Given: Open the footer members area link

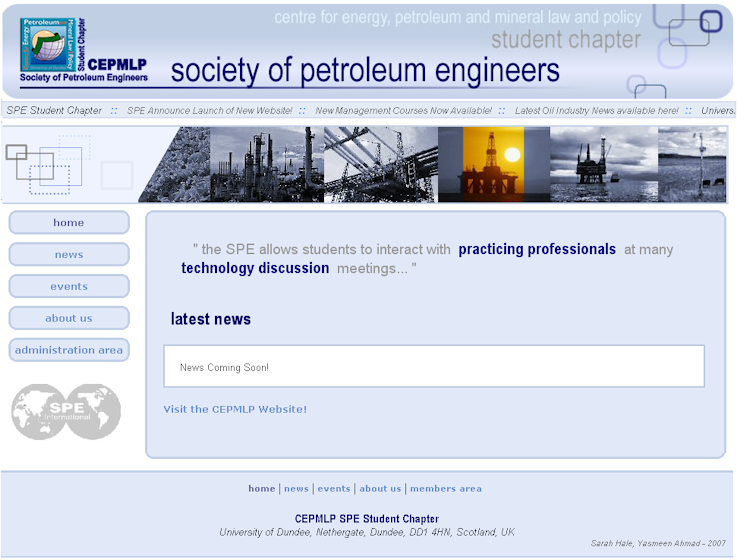Looking at the screenshot, I should [x=446, y=489].
